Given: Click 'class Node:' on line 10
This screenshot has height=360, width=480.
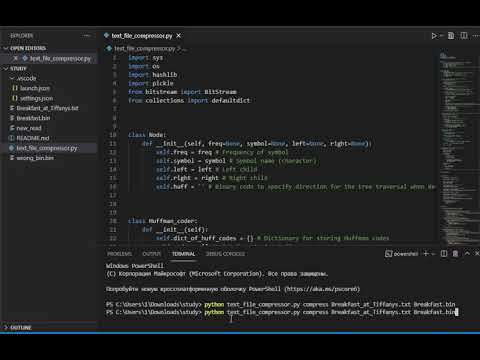Looking at the screenshot, I should [x=147, y=135].
